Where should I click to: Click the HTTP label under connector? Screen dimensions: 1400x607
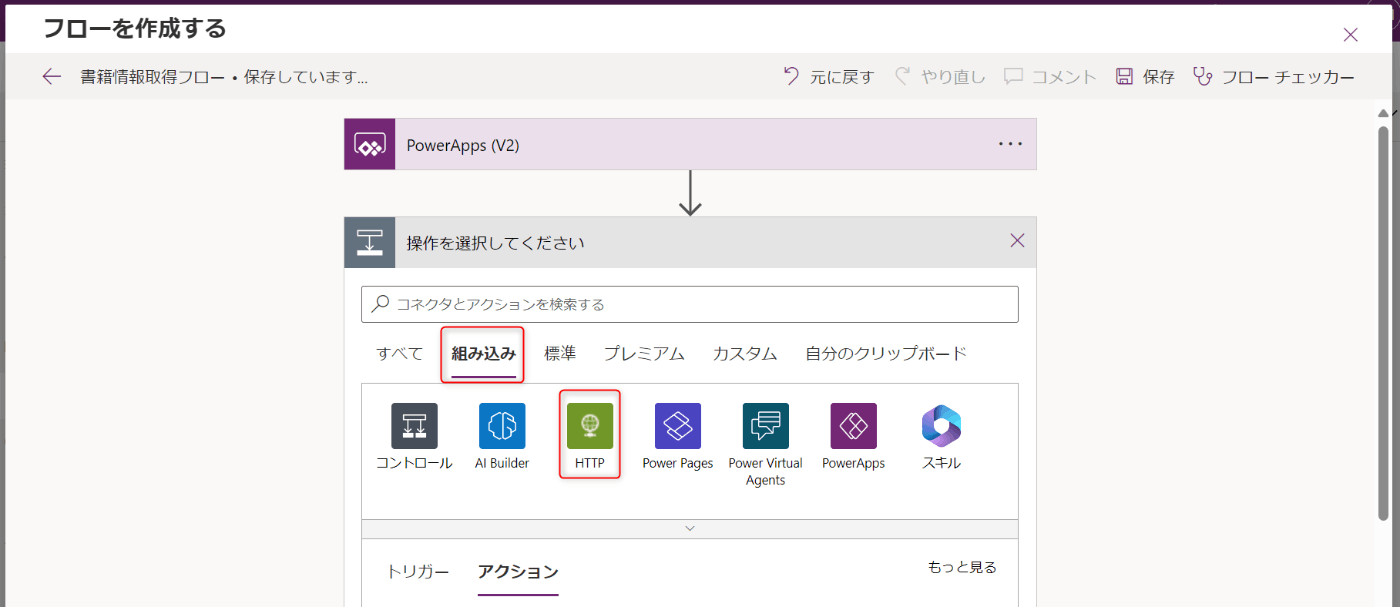590,464
